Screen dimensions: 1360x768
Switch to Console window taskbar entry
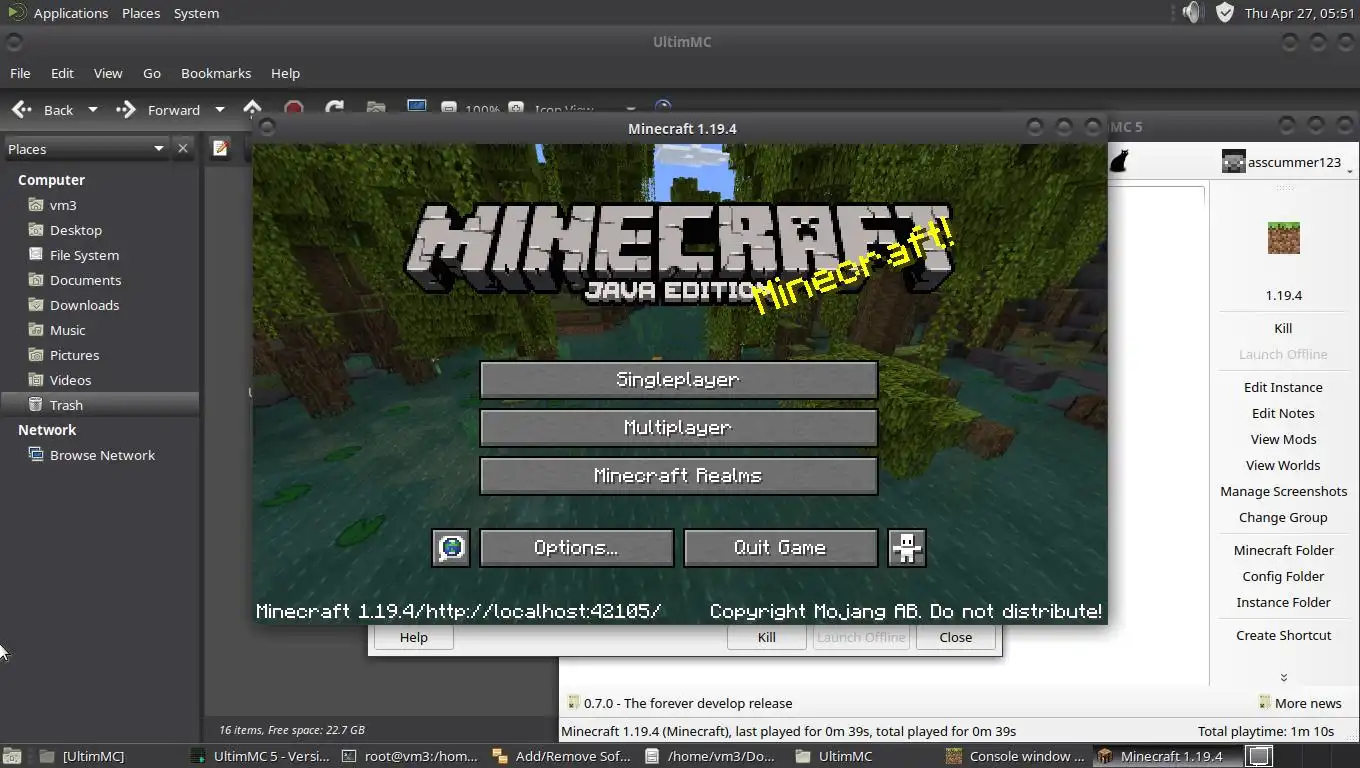(1015, 756)
